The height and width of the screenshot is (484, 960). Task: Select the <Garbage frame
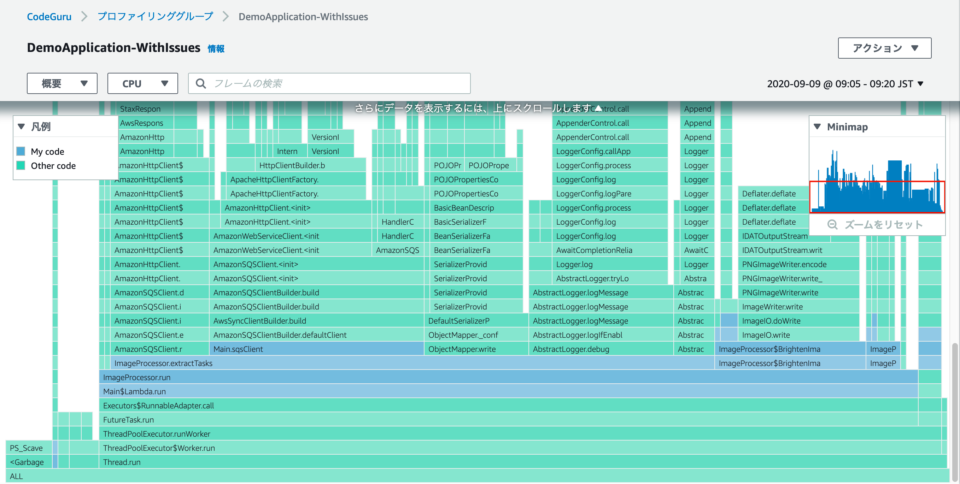click(29, 462)
